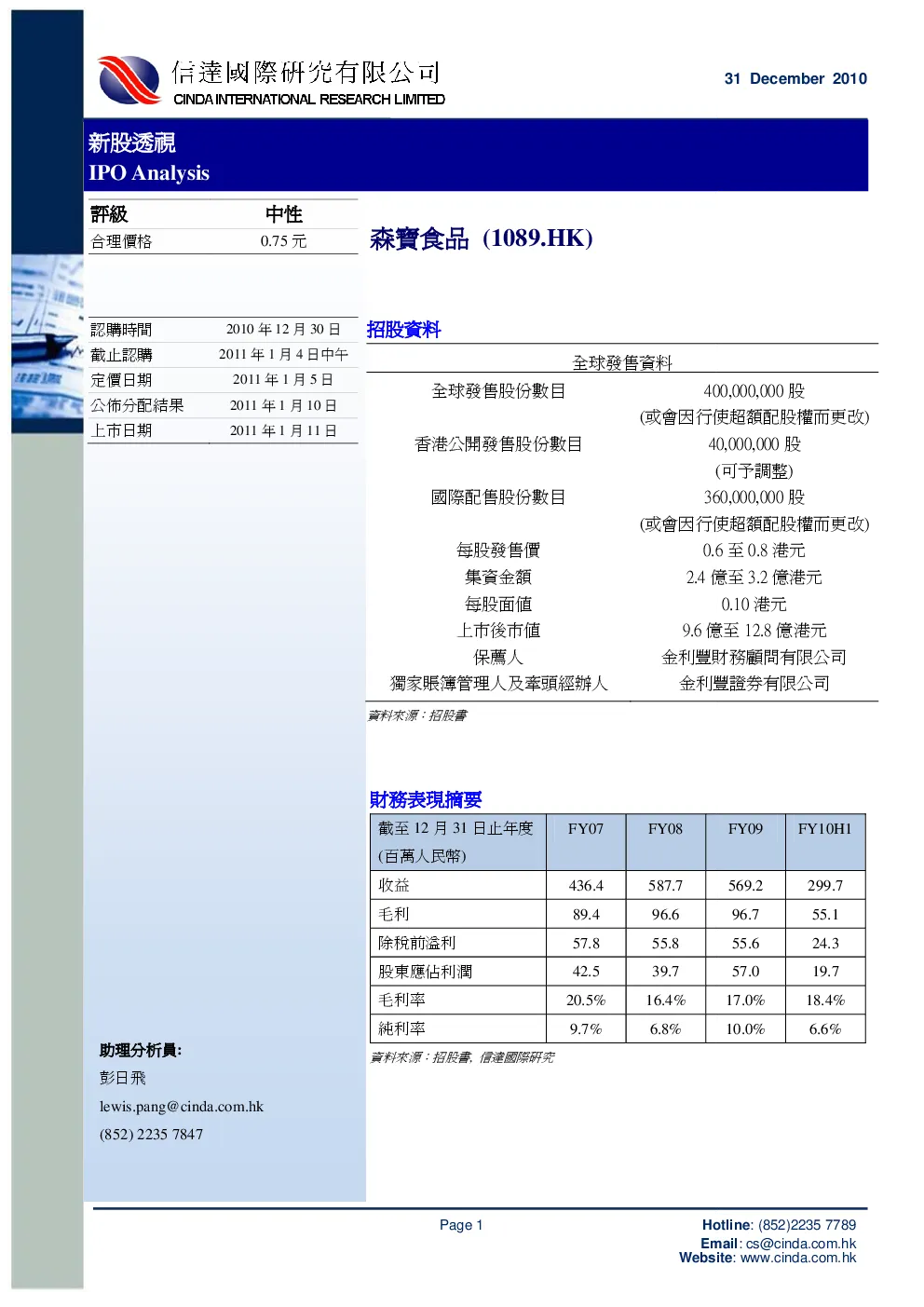Click the 全球發售股份數目 label
The image size is (924, 1307).
(498, 391)
